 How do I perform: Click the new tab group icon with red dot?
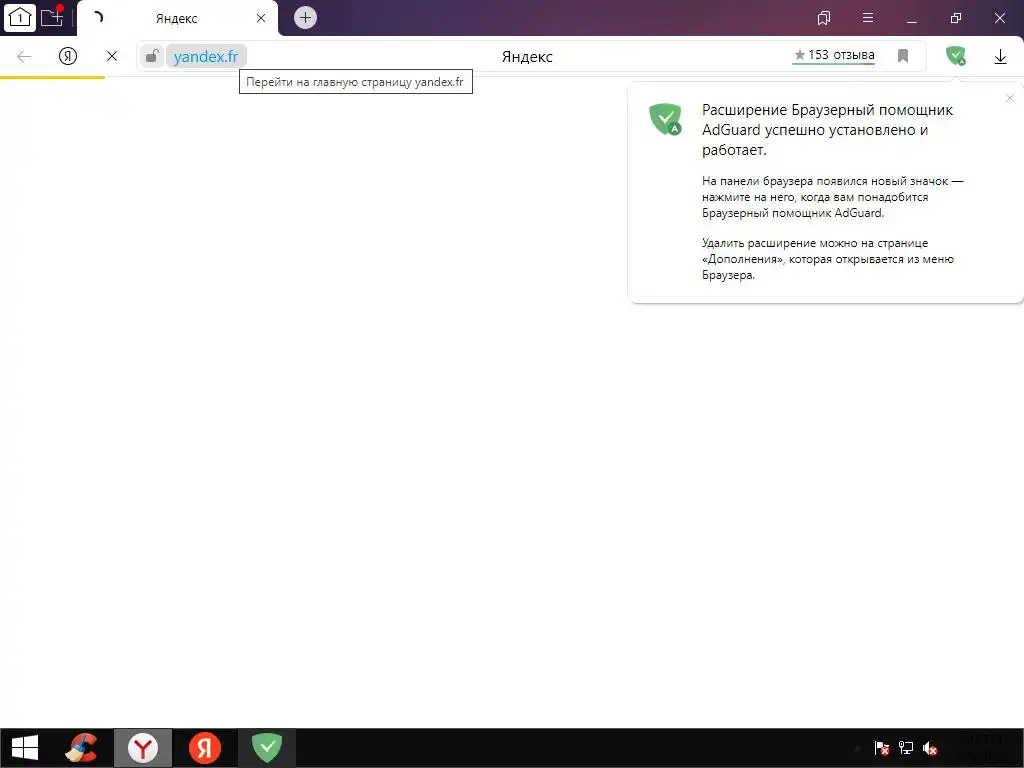(52, 16)
